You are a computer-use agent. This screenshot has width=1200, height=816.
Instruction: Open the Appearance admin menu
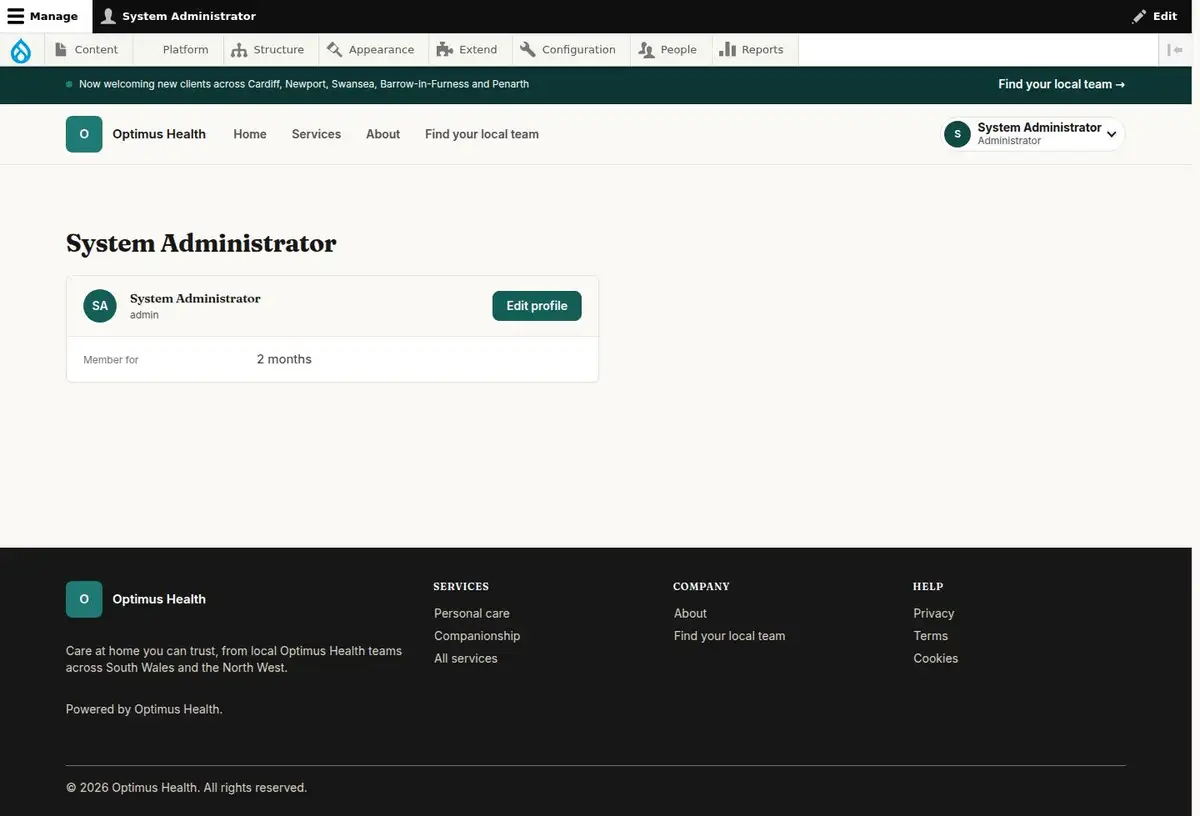click(x=371, y=50)
